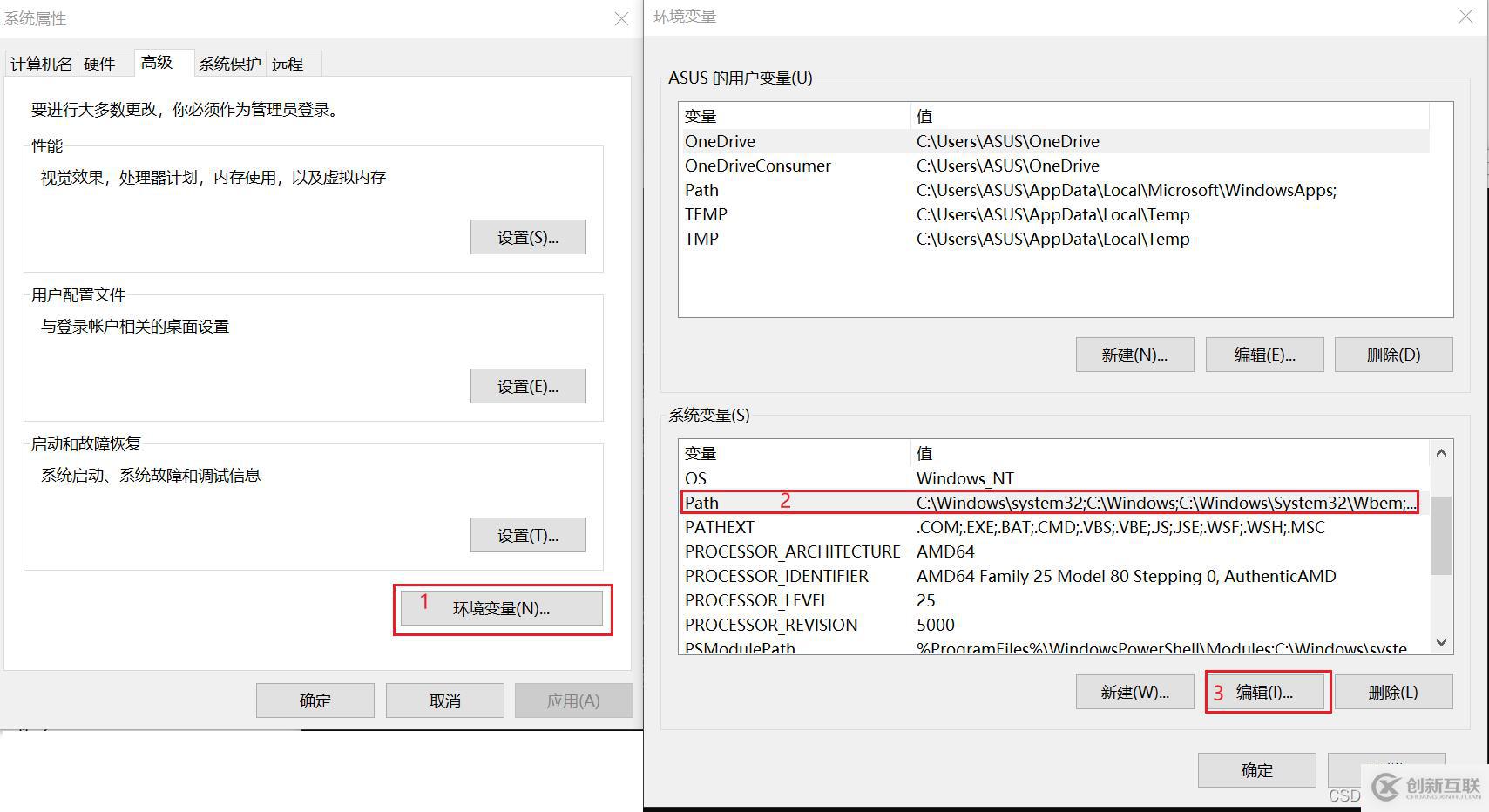1489x812 pixels.
Task: Select TMP user variable row
Action: [x=1054, y=239]
